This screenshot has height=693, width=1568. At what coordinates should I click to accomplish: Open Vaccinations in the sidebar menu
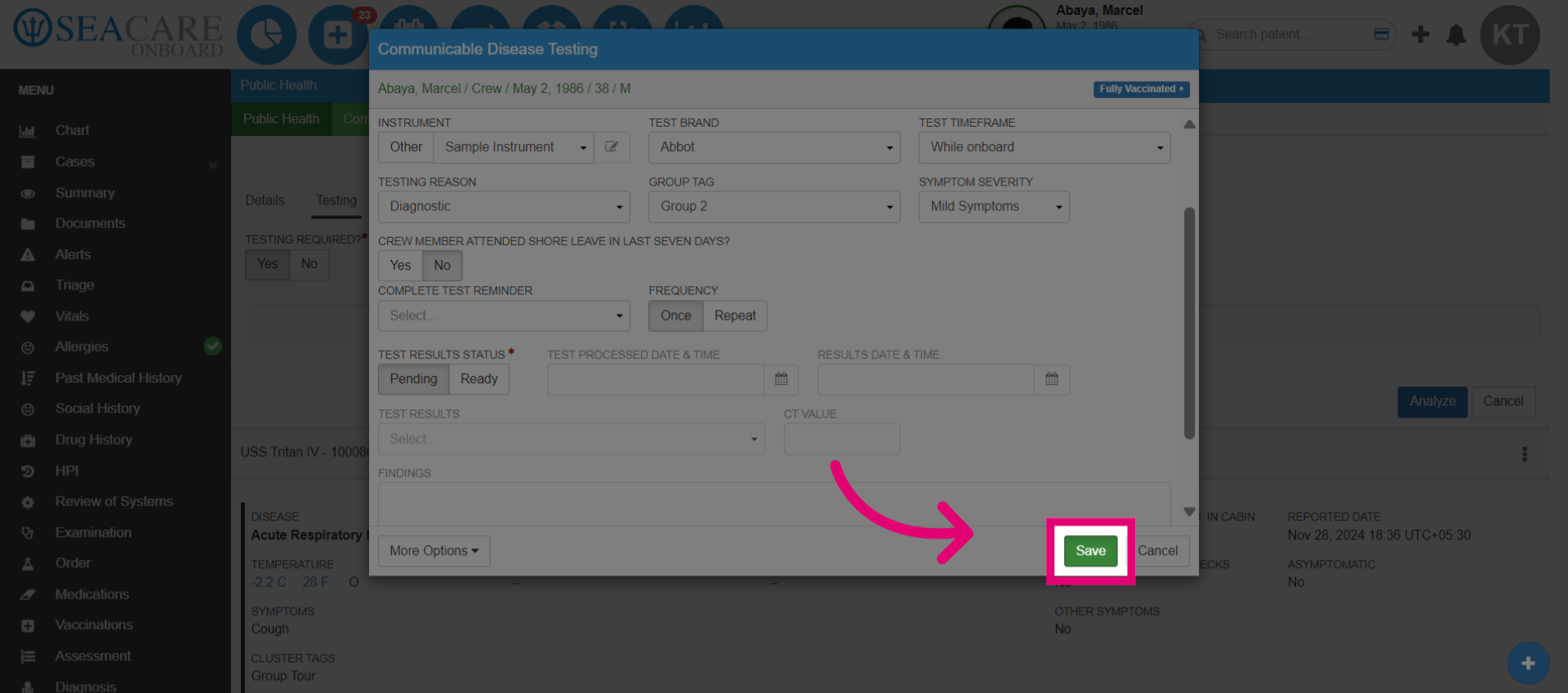(94, 625)
